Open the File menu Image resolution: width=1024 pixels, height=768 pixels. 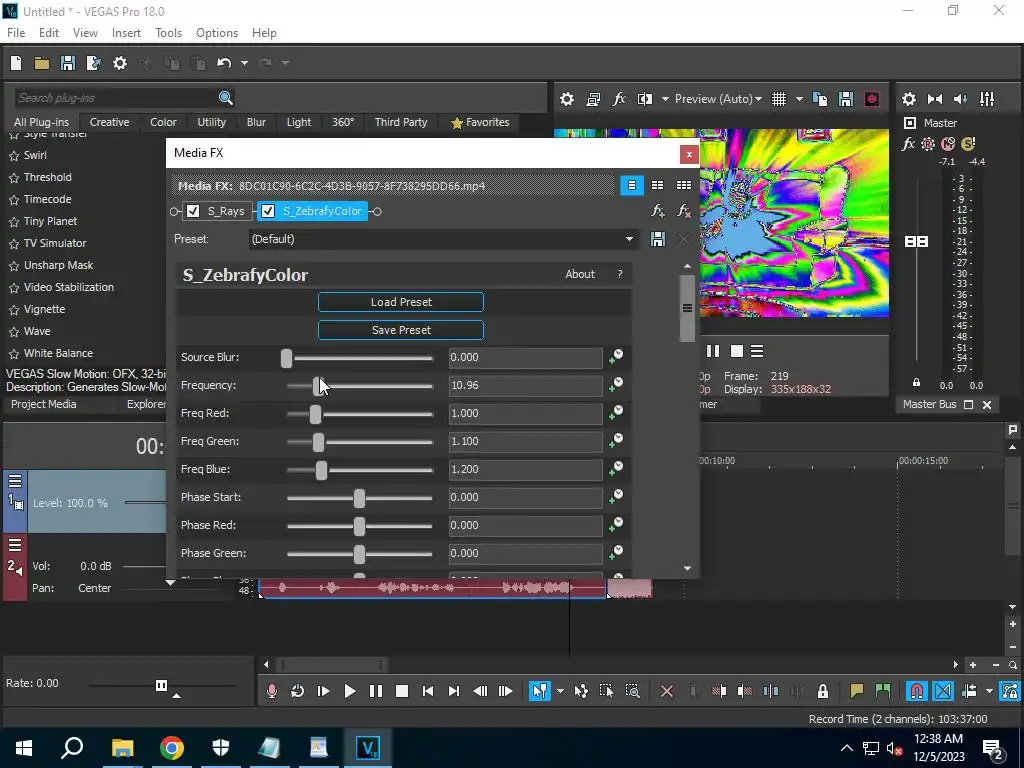click(16, 33)
